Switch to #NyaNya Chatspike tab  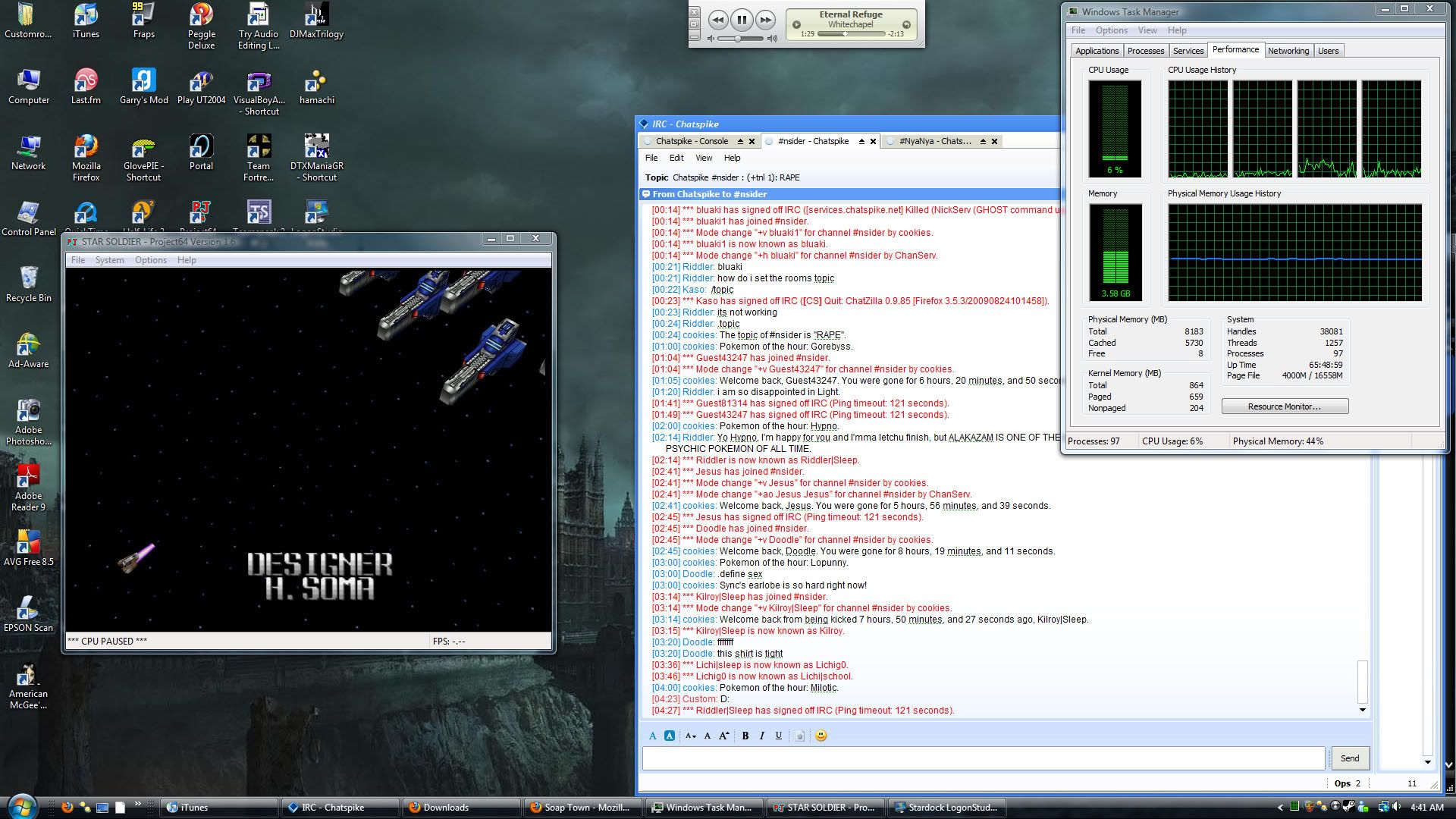[x=934, y=141]
